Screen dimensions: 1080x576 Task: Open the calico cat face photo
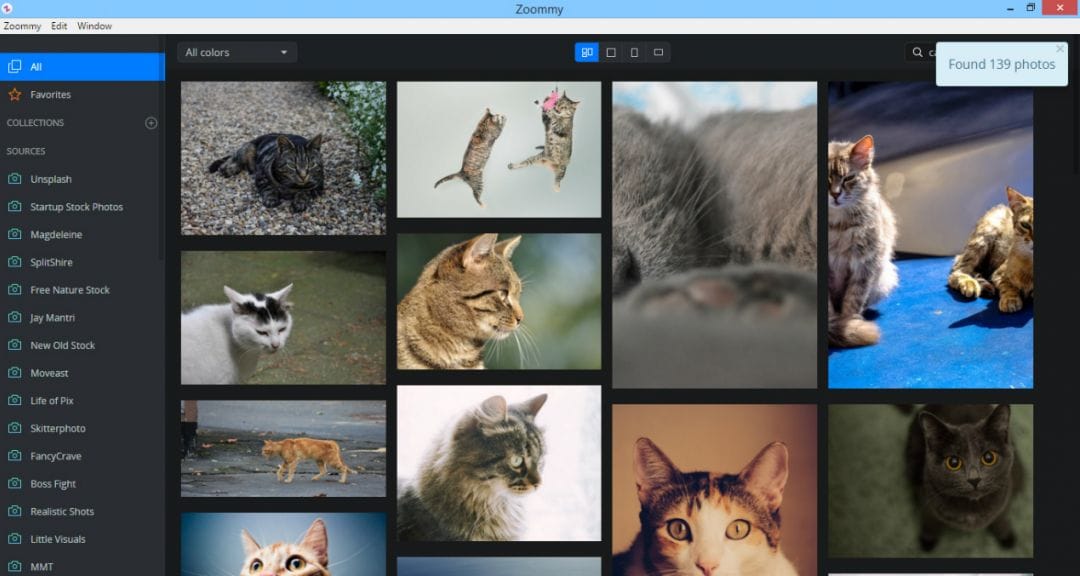714,490
